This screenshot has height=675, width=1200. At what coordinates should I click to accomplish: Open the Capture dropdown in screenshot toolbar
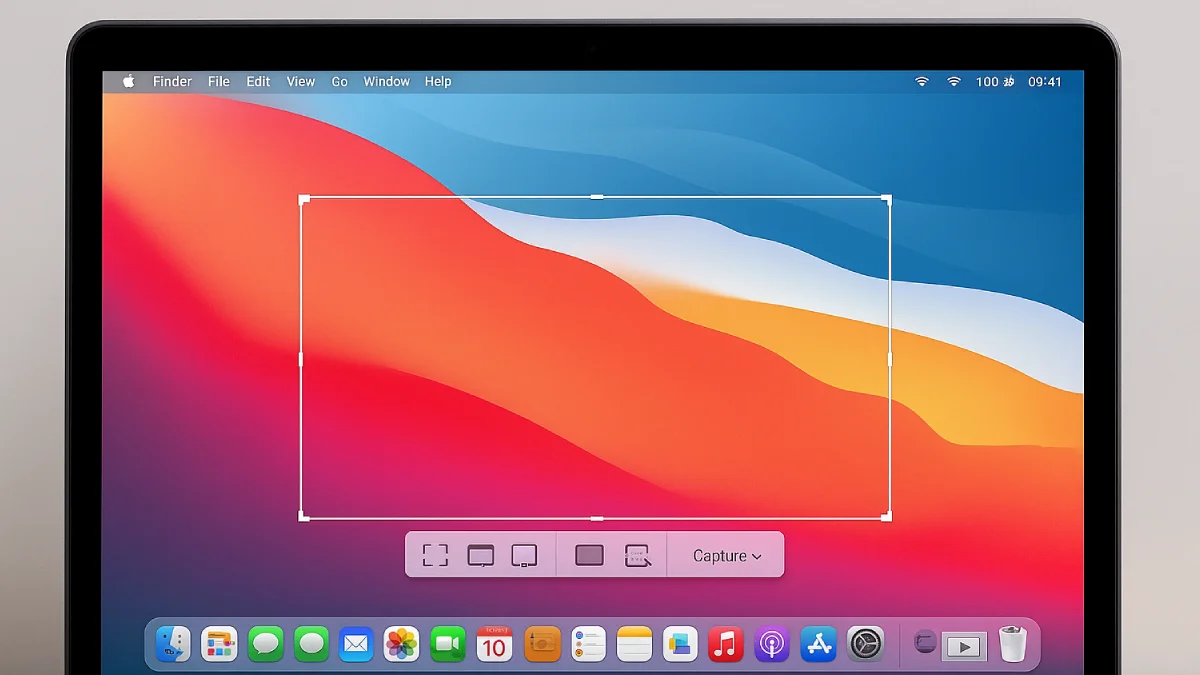tap(727, 556)
